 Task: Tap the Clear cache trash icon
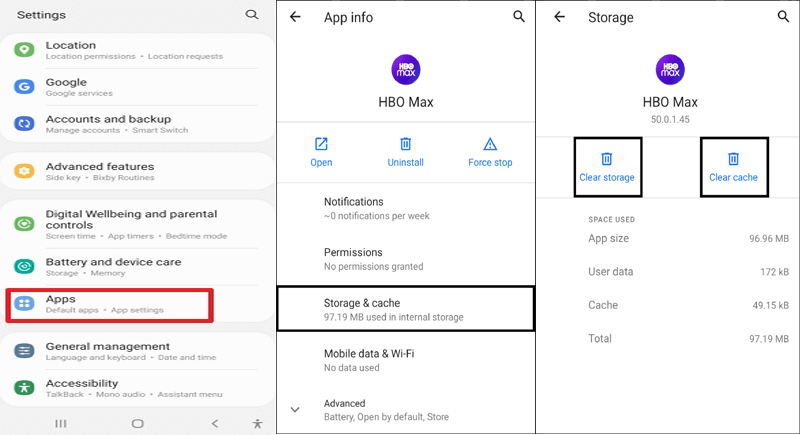tap(733, 159)
